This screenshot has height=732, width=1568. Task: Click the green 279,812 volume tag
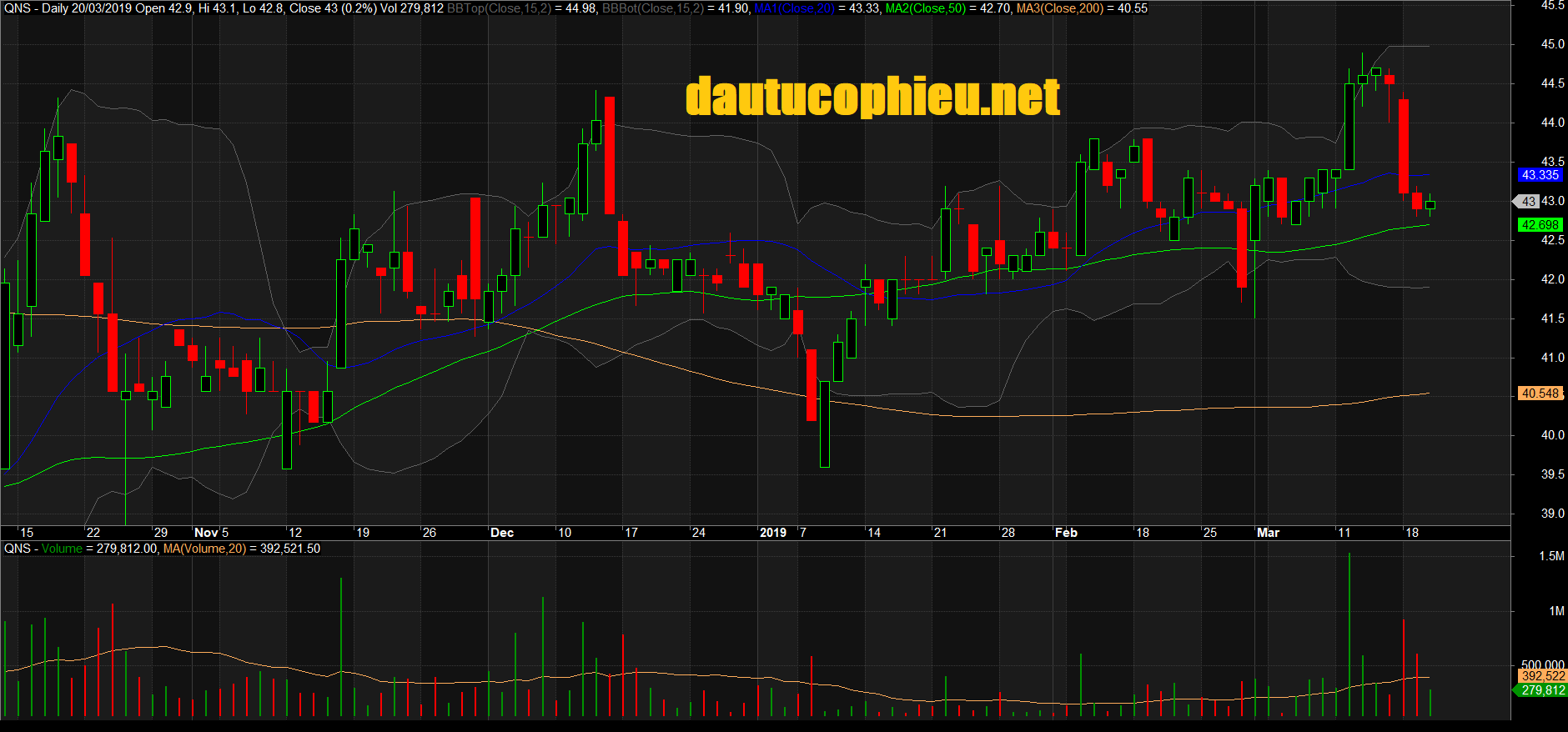(x=1542, y=690)
